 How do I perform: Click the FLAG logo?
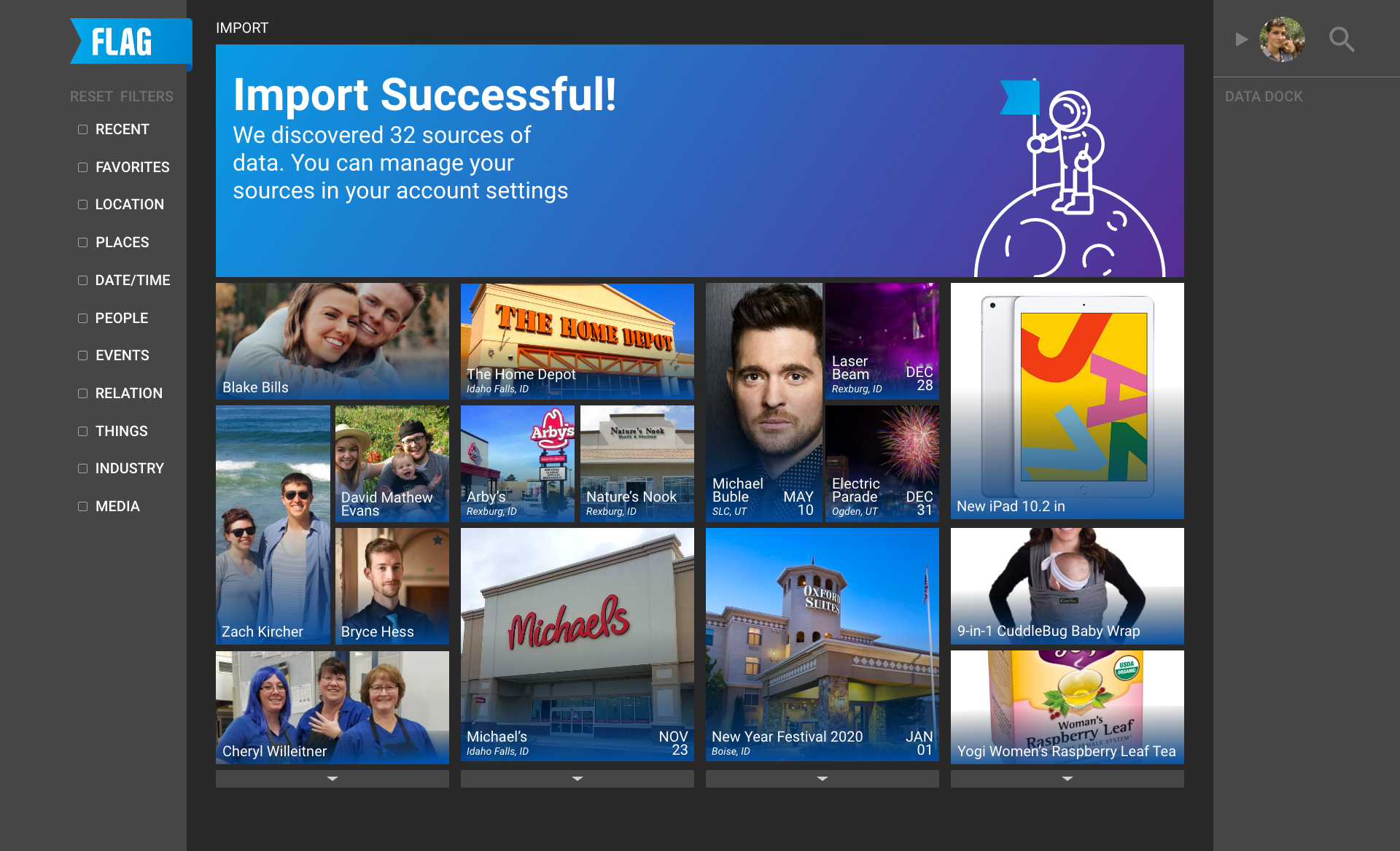(x=131, y=42)
